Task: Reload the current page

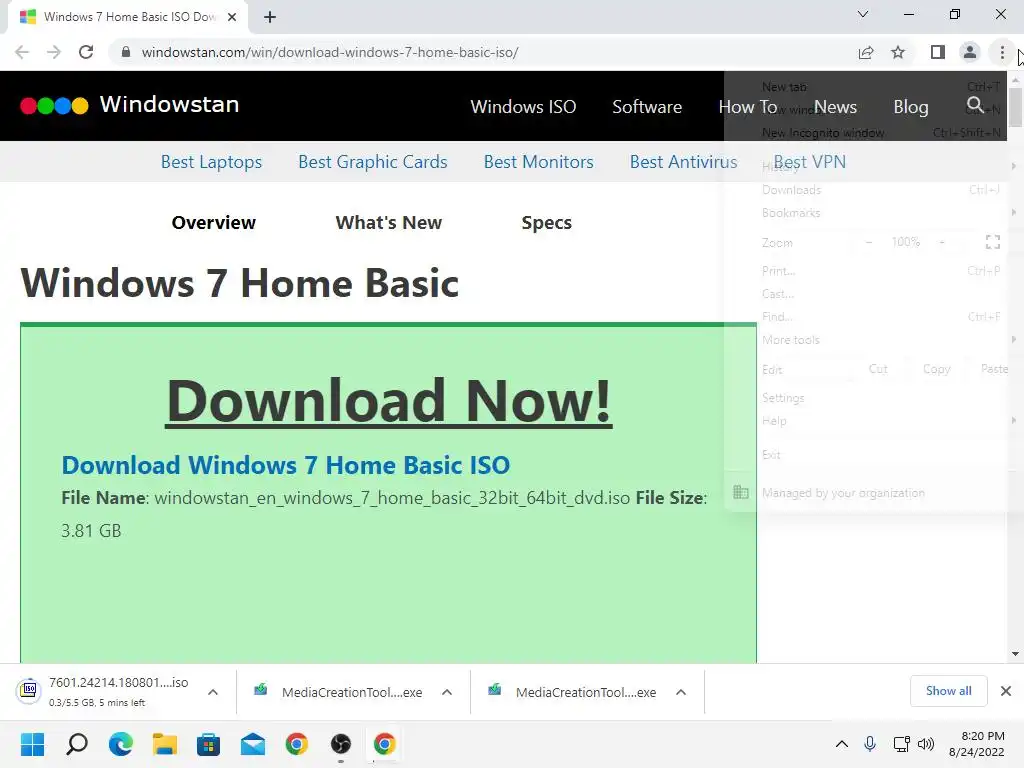Action: tap(86, 52)
